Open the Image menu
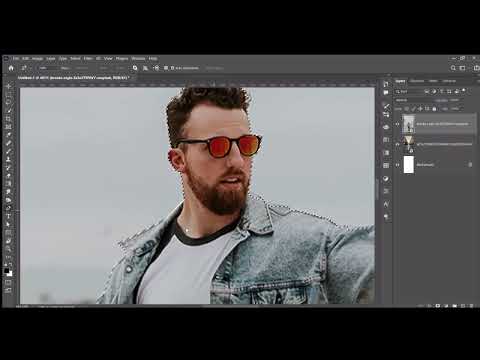The image size is (480, 360). pyautogui.click(x=37, y=58)
